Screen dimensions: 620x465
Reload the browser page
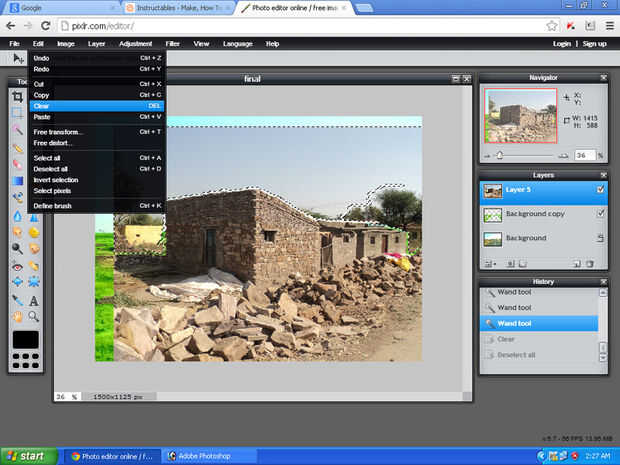click(x=46, y=26)
